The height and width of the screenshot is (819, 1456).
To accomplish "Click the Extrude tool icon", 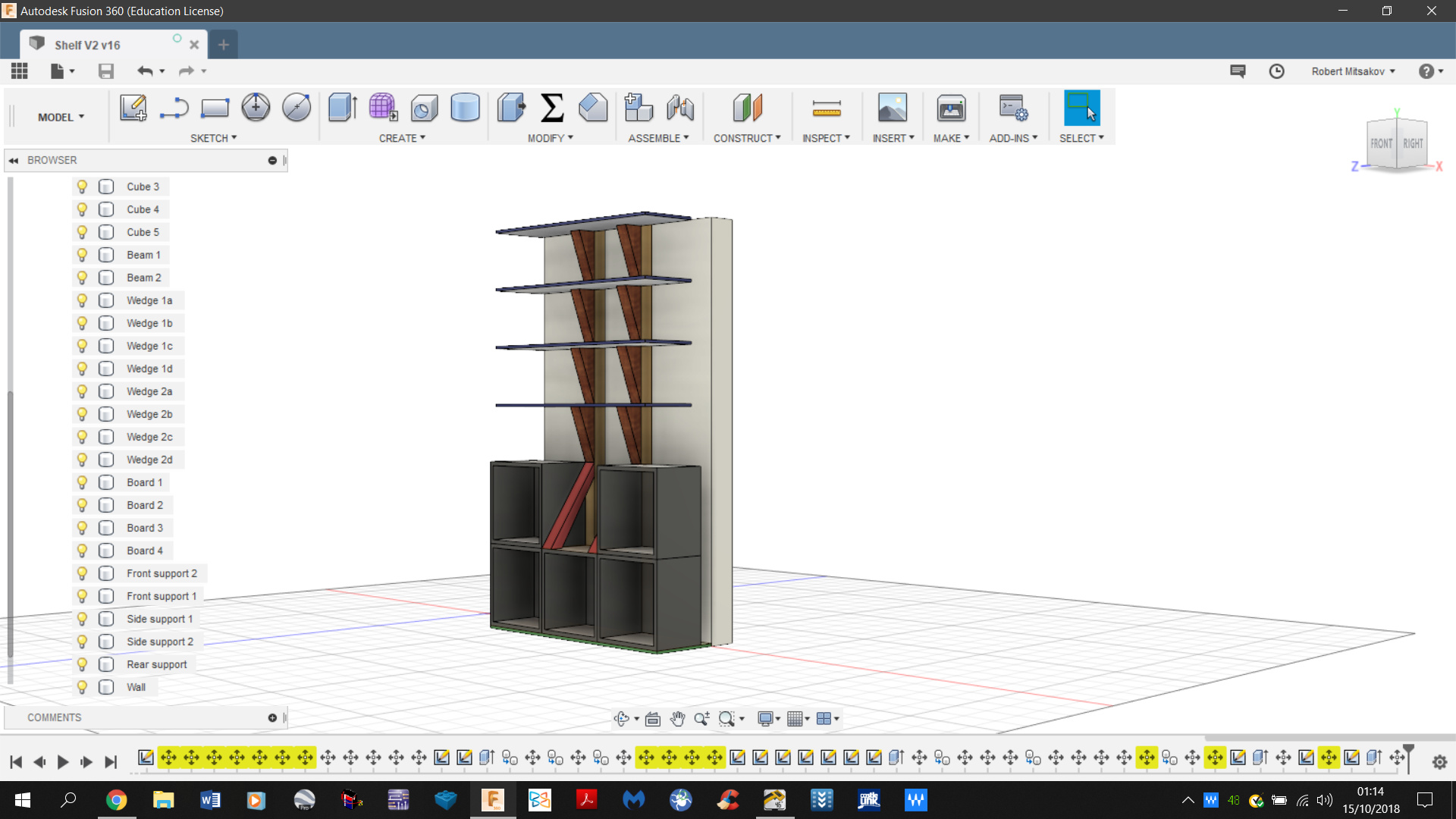I will tap(343, 108).
